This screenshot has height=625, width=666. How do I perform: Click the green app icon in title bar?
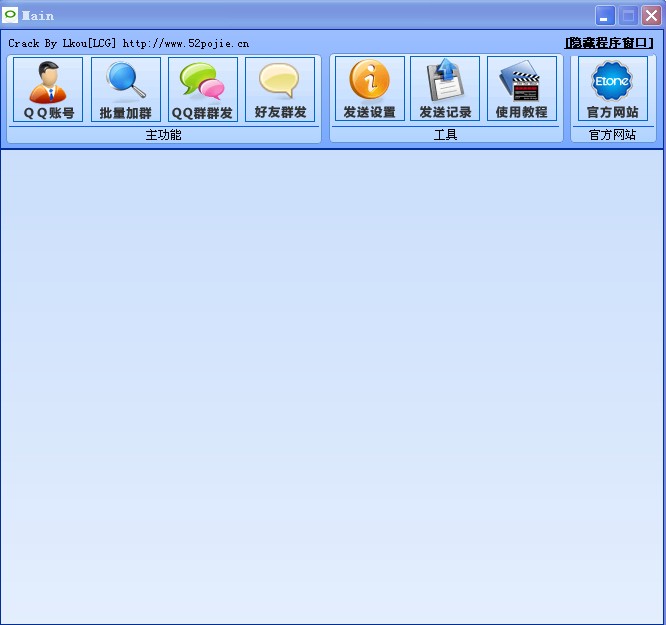coord(11,15)
